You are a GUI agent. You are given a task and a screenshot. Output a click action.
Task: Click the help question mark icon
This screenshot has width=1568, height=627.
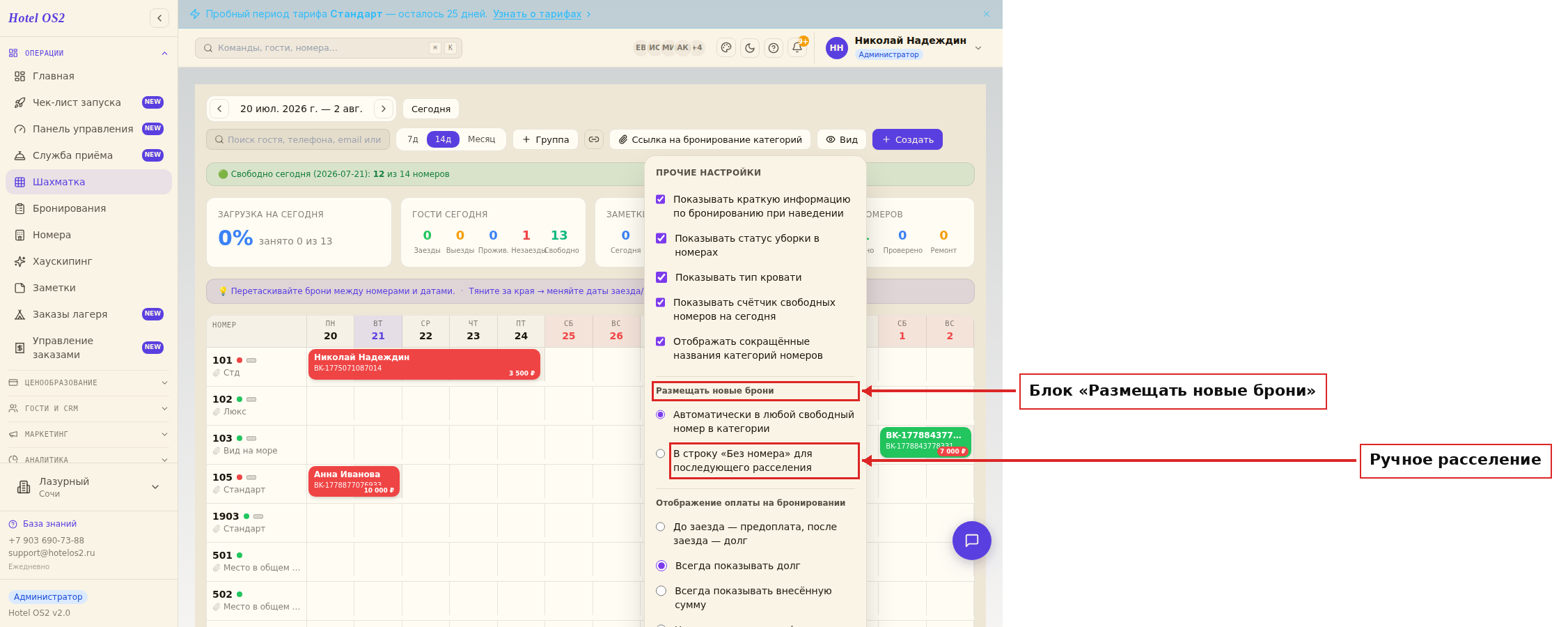coord(774,48)
